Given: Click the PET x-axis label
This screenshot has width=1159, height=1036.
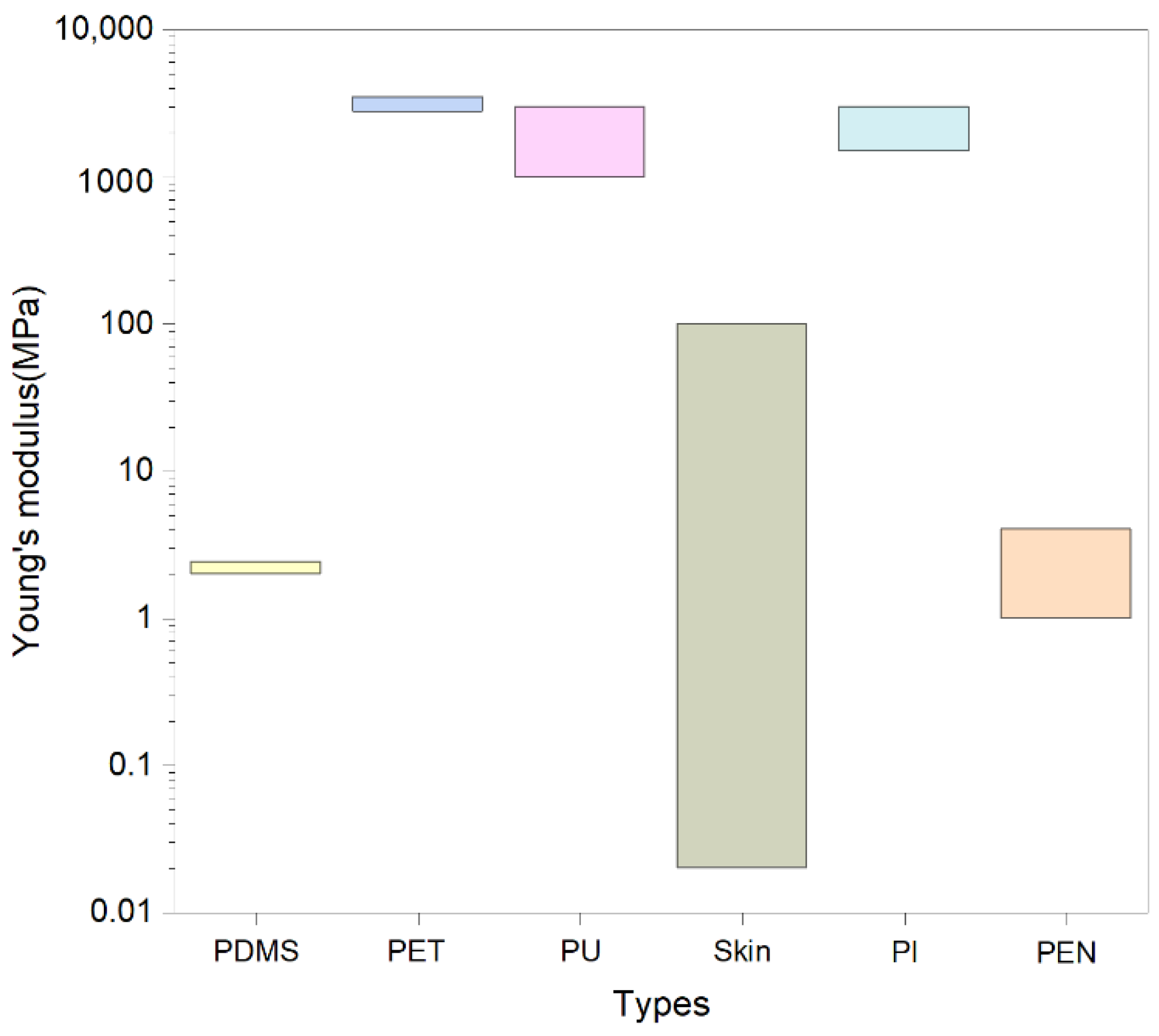Looking at the screenshot, I should [x=416, y=951].
